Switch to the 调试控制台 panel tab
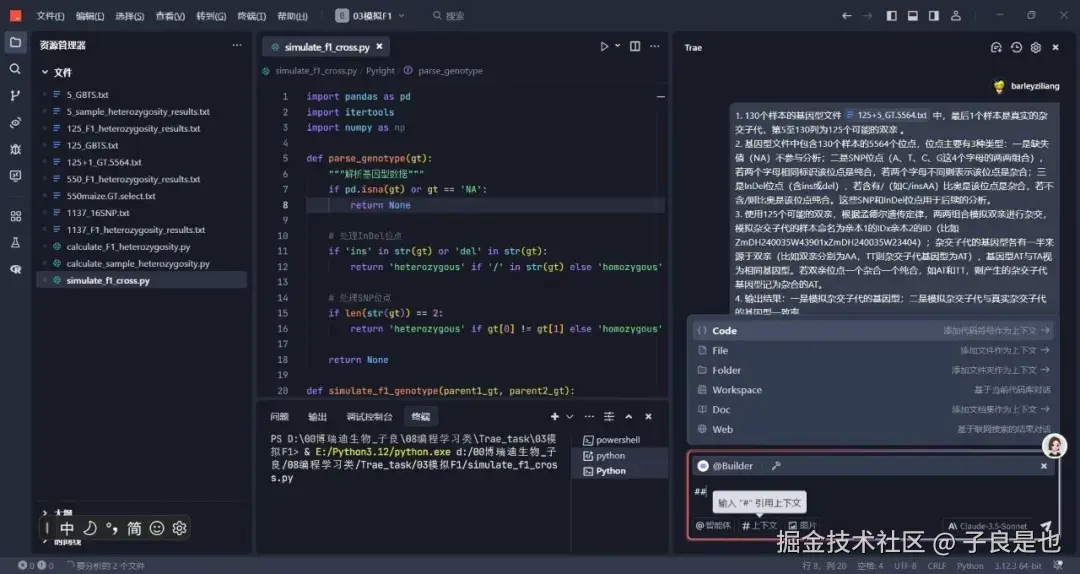Viewport: 1080px width, 574px height. pyautogui.click(x=369, y=416)
